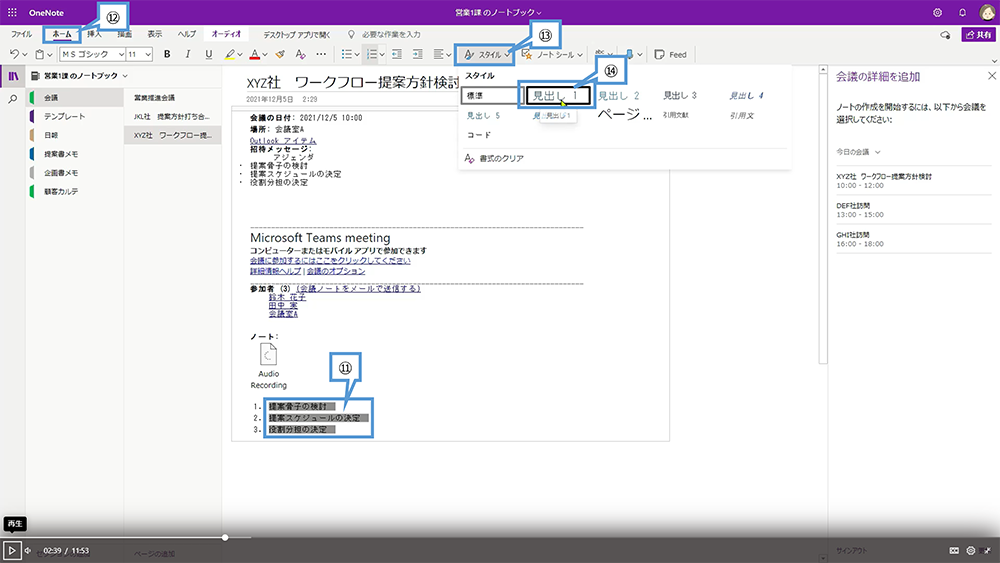Click Clear Formatting icon in the ribbon

[300, 54]
